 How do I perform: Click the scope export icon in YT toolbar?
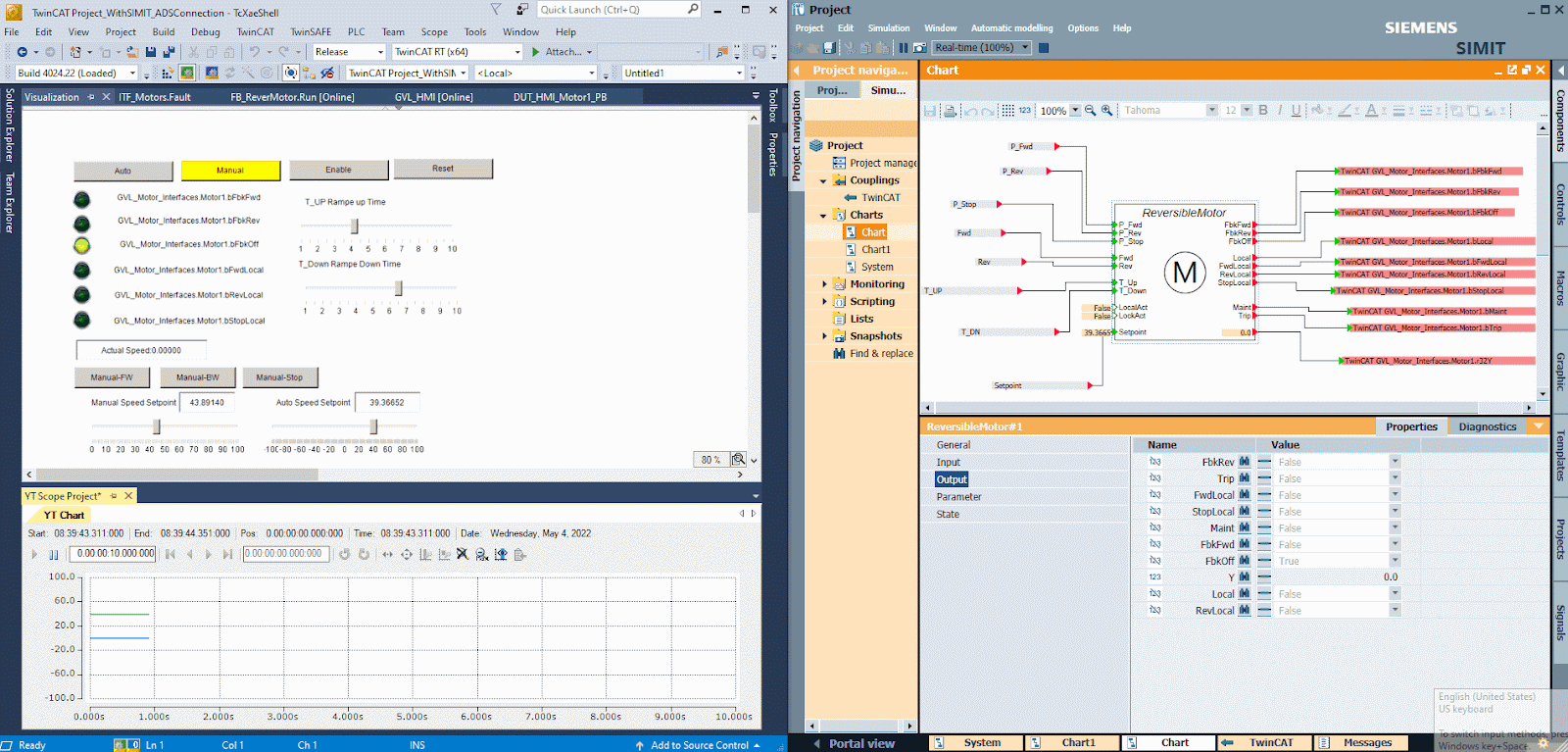coord(519,554)
